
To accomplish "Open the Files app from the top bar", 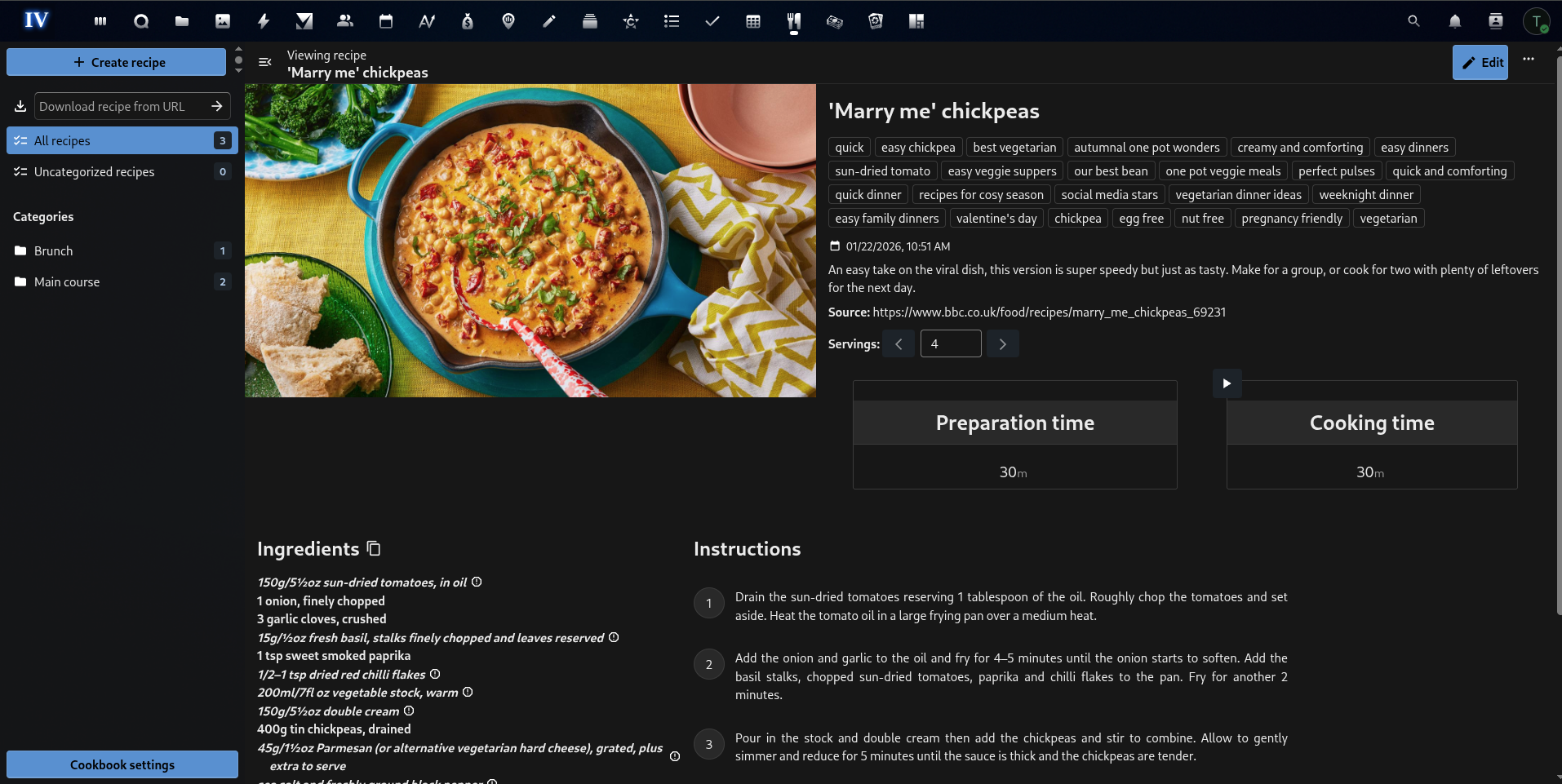I will coord(182,21).
